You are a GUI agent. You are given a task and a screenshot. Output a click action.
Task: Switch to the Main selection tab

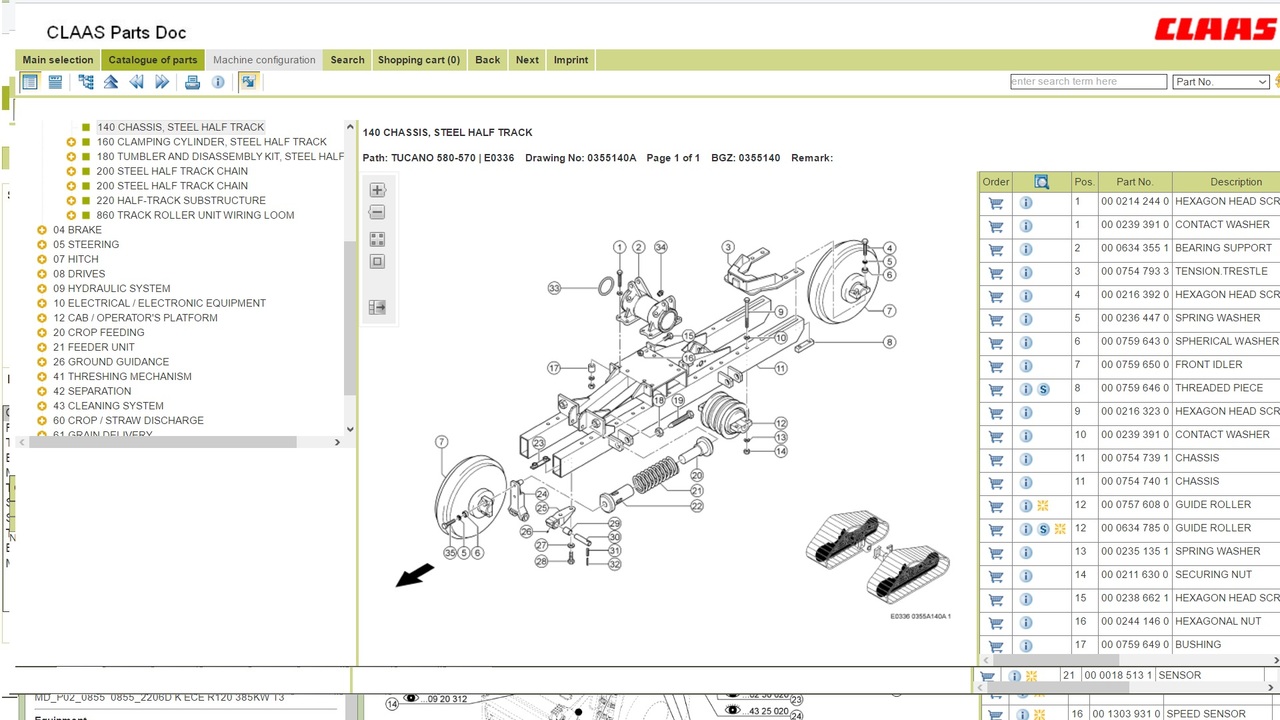pos(58,60)
